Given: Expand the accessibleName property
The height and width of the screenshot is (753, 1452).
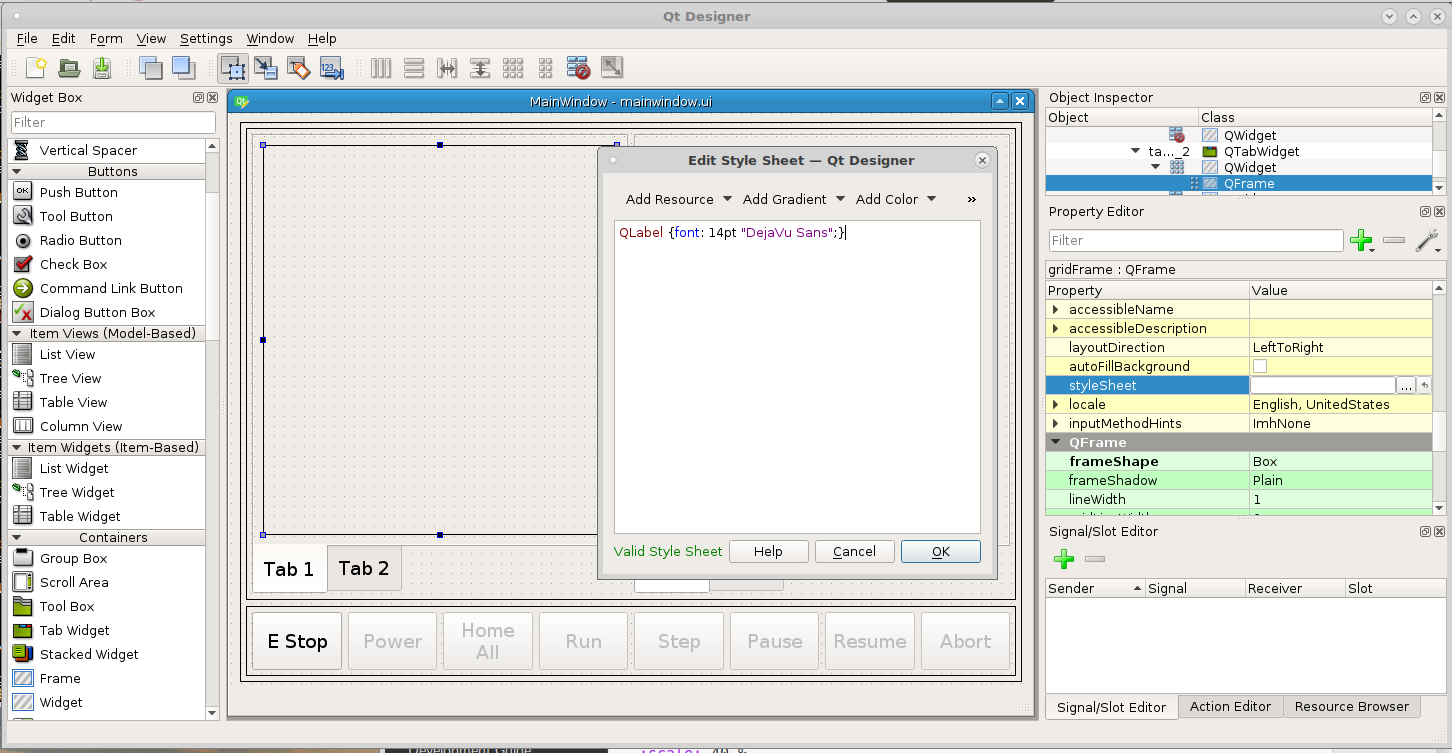Looking at the screenshot, I should click(x=1056, y=309).
